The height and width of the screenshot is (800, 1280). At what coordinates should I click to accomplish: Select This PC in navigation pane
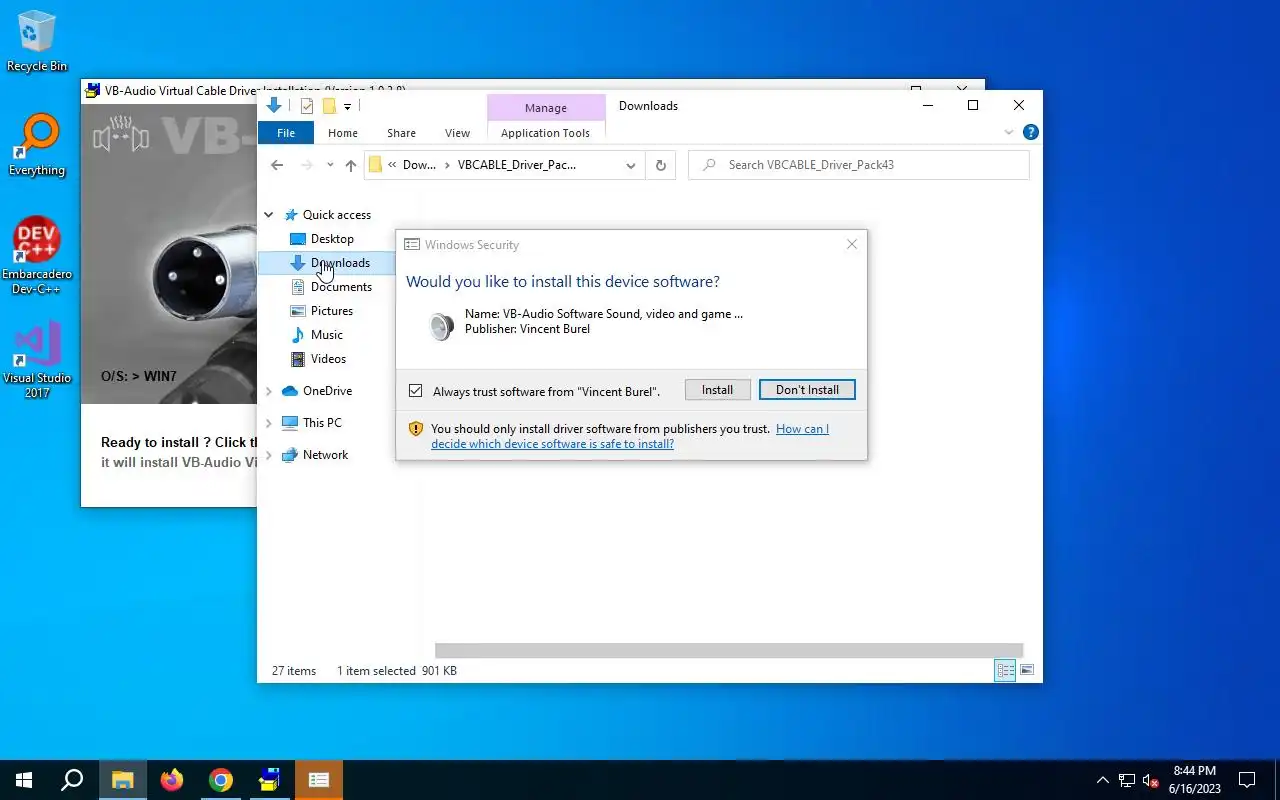pos(322,423)
